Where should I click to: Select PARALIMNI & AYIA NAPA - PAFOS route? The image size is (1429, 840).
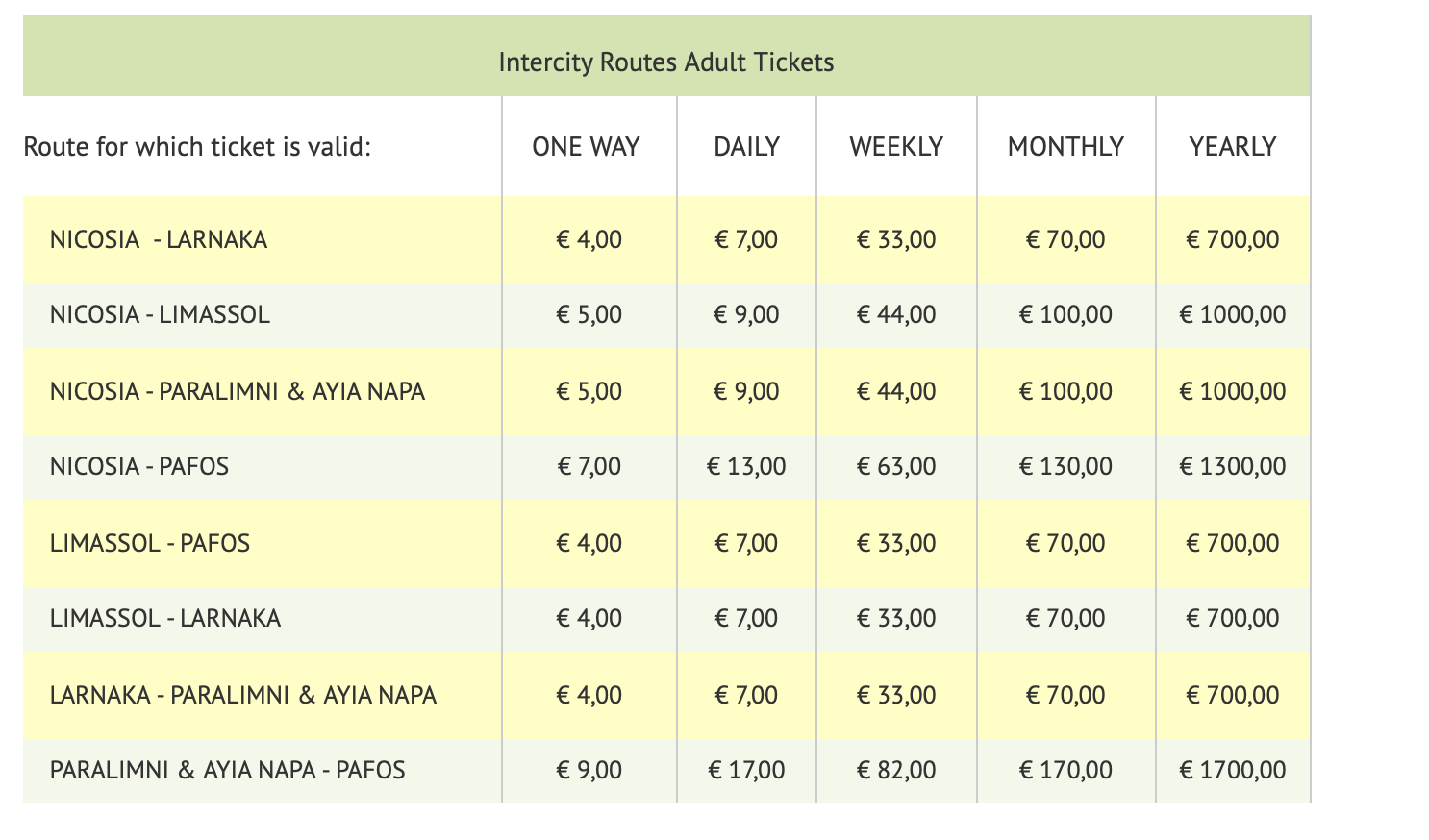[x=228, y=770]
